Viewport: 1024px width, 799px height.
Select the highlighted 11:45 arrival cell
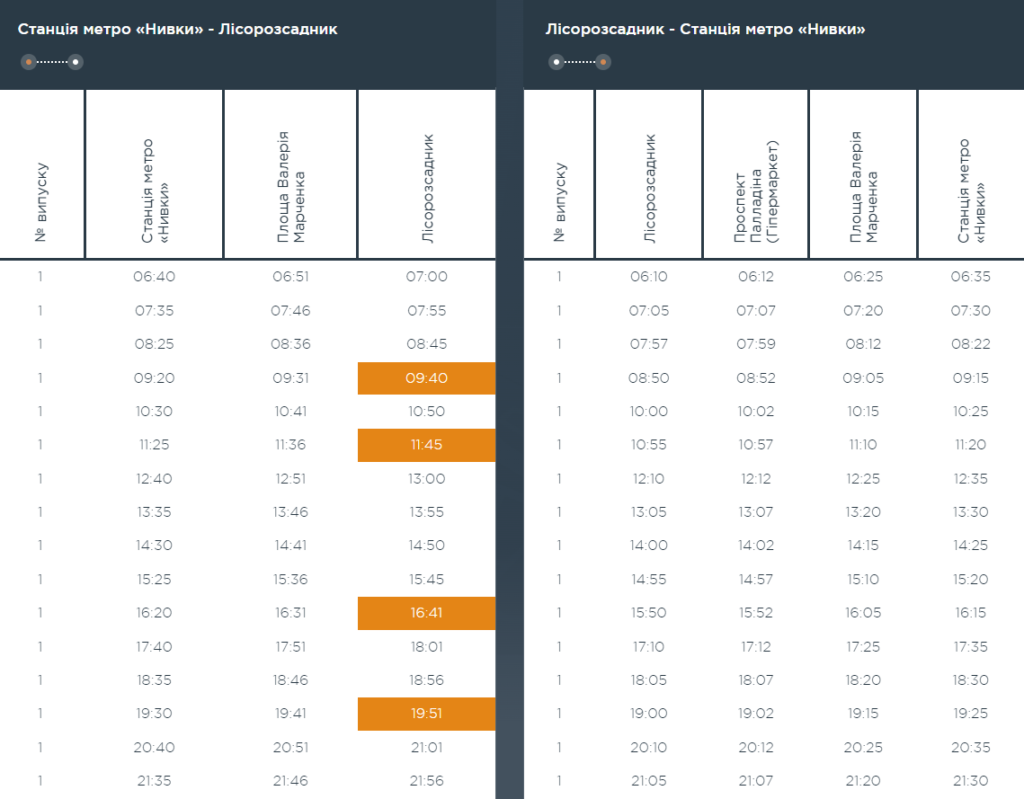(426, 445)
